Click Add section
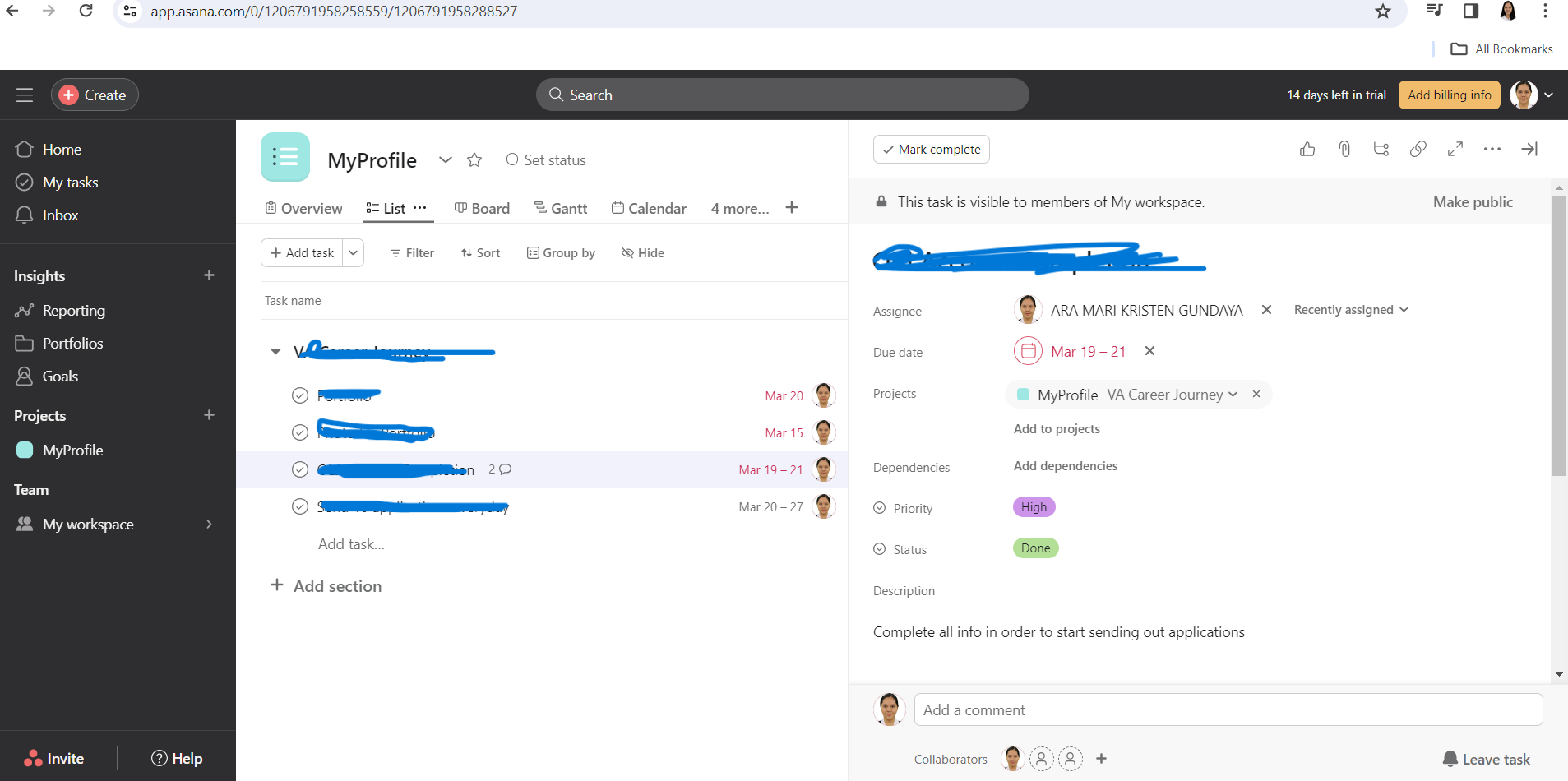The height and width of the screenshot is (781, 1568). click(326, 586)
